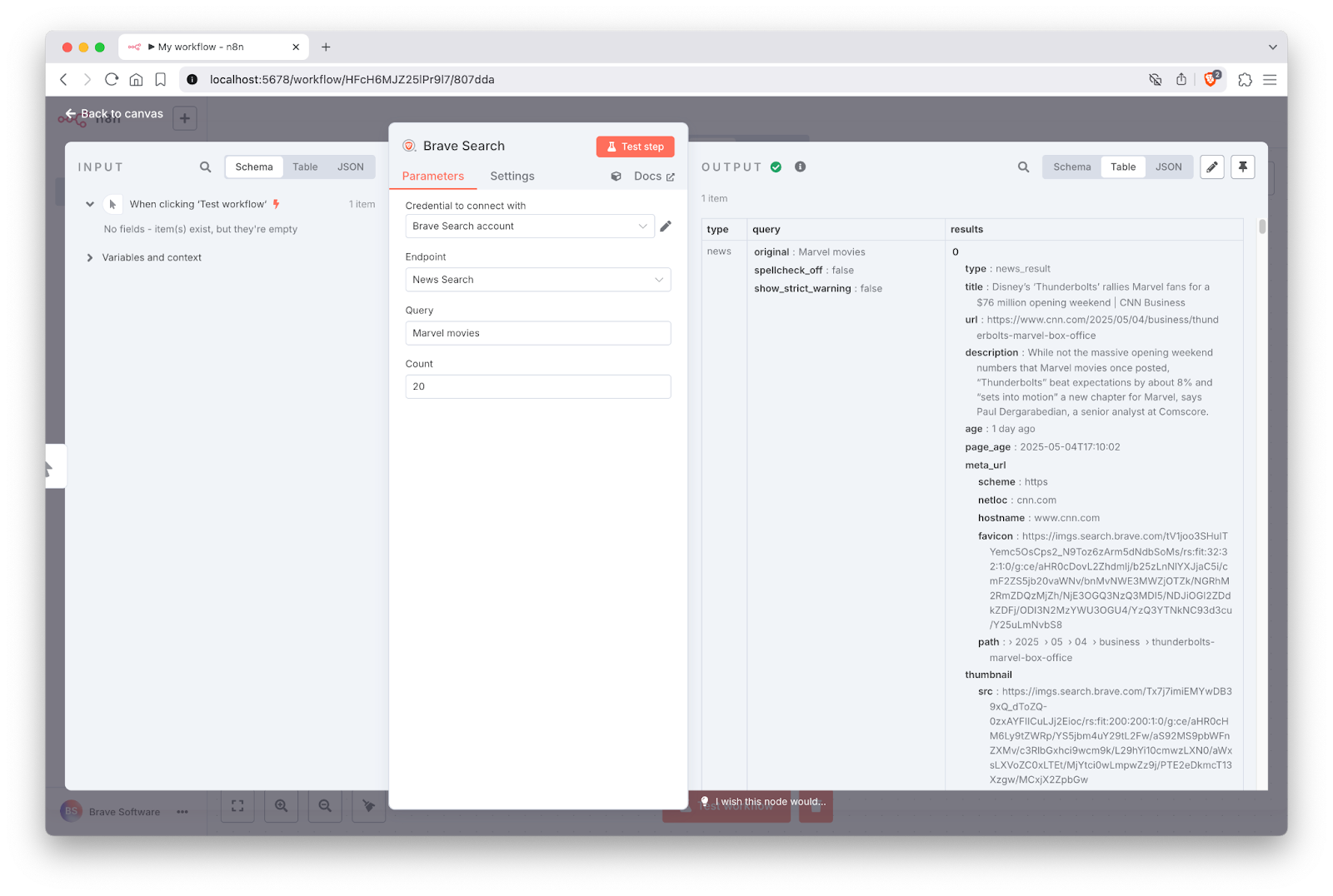Click 'I wish this node would...' feedback
Screen dimensions: 1333x896
click(x=762, y=802)
